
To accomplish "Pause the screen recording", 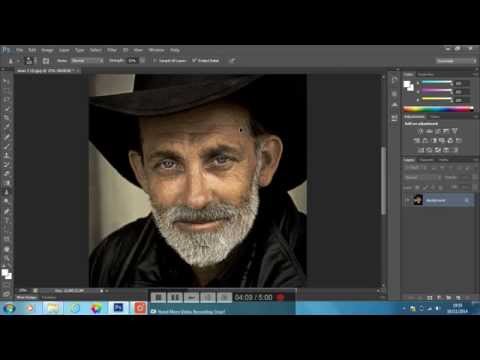I will [x=175, y=297].
